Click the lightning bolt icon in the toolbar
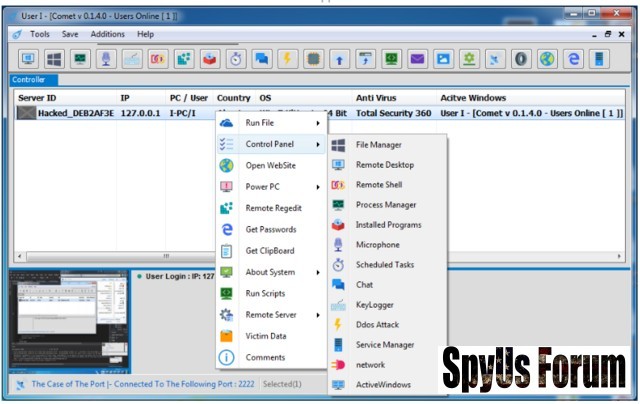The image size is (640, 404). coord(288,58)
